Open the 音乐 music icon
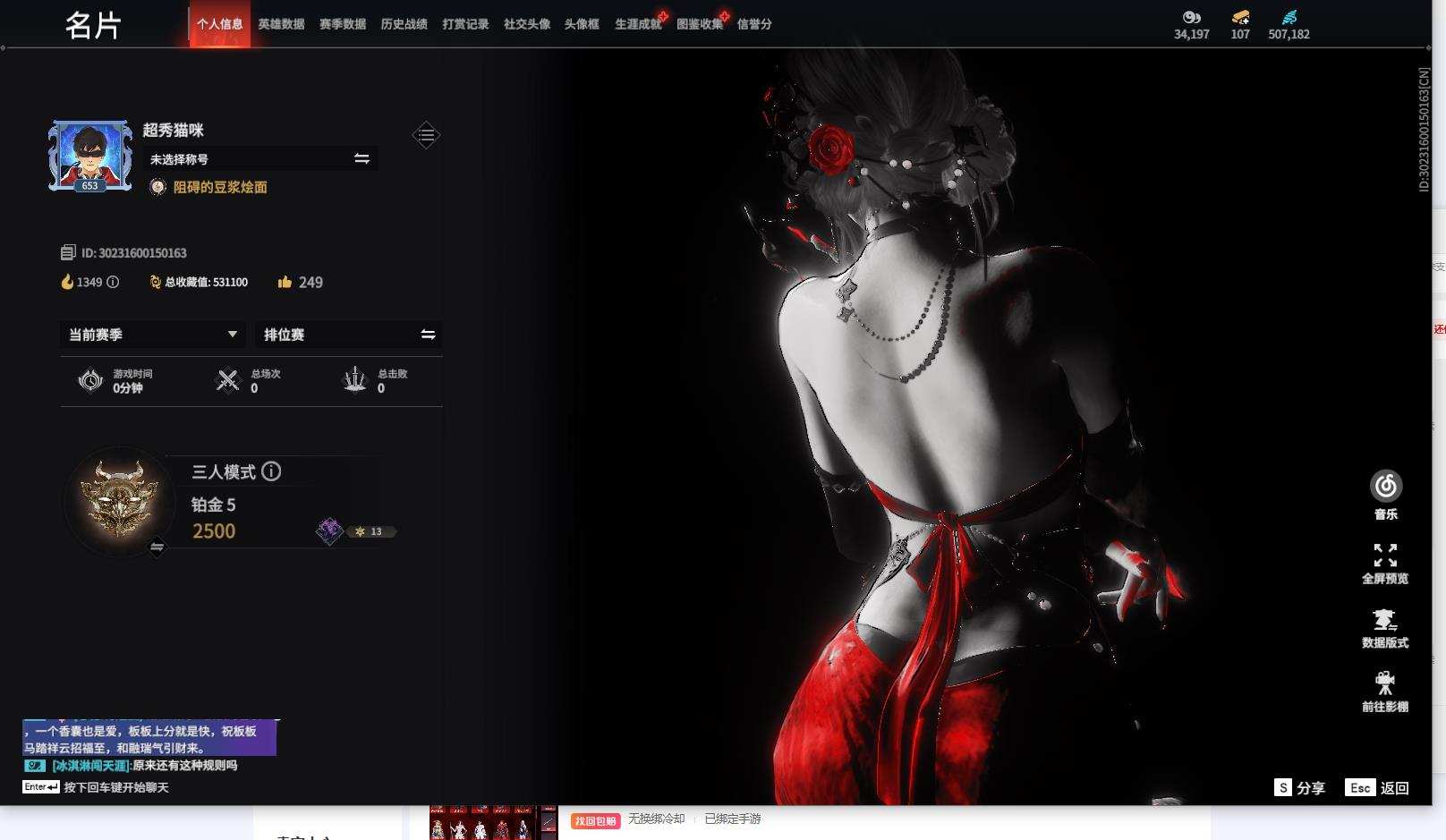This screenshot has width=1446, height=840. [x=1385, y=487]
